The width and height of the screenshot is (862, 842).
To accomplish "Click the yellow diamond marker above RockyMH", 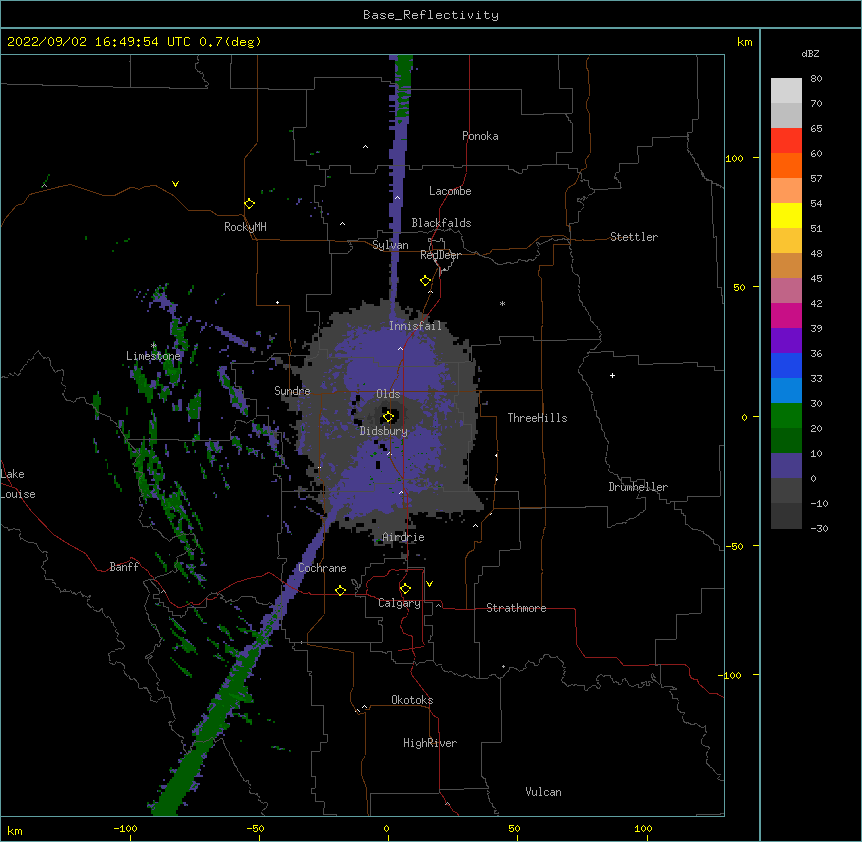I will 249,204.
